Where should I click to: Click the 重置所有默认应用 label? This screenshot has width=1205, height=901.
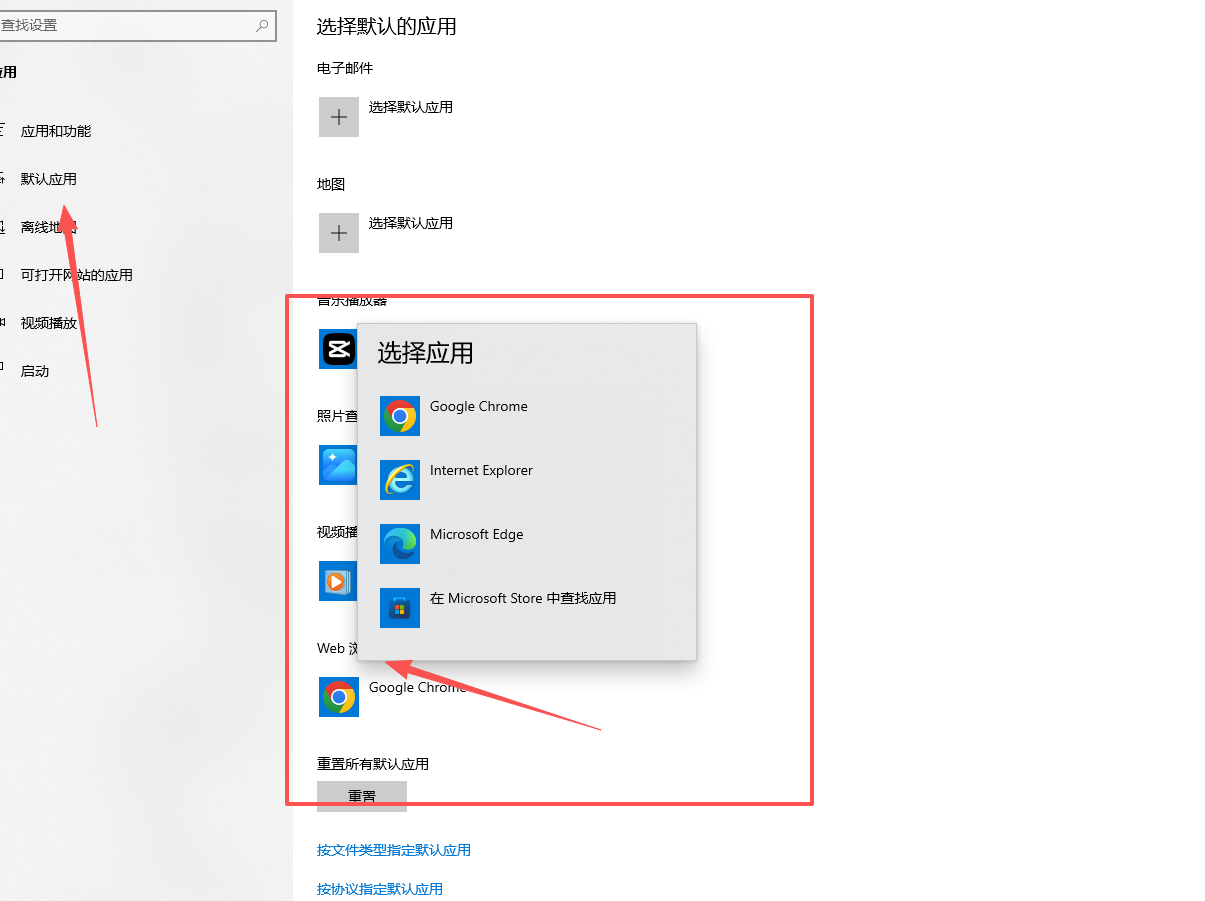coord(373,764)
